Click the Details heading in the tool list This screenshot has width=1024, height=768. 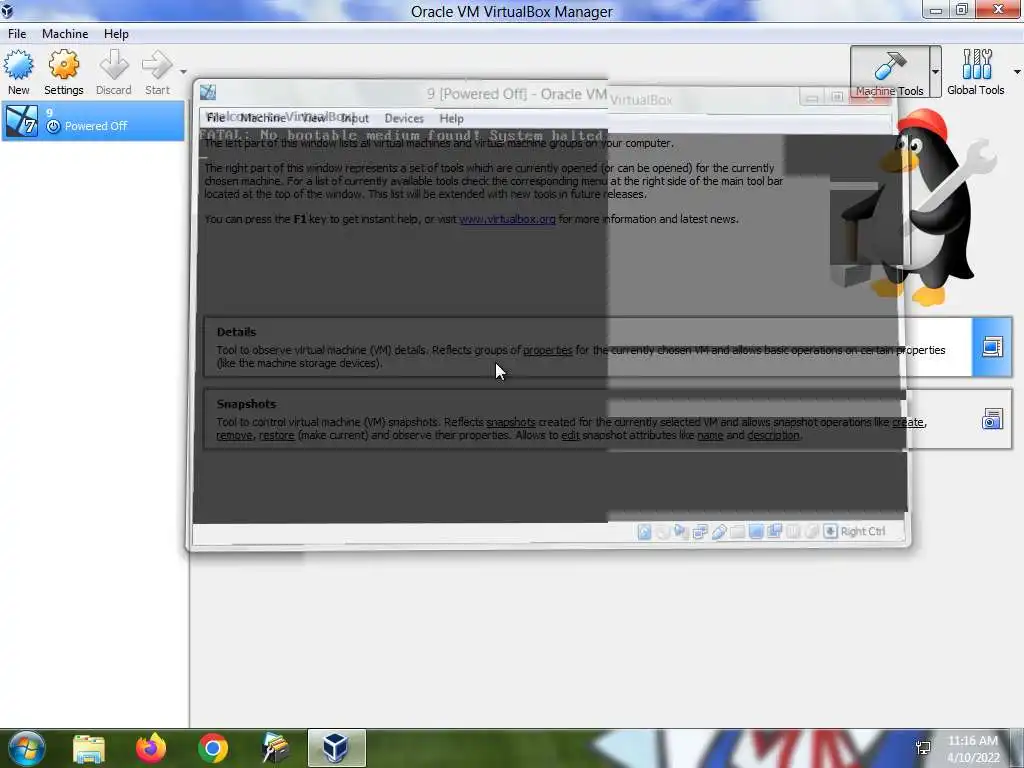[x=236, y=332]
